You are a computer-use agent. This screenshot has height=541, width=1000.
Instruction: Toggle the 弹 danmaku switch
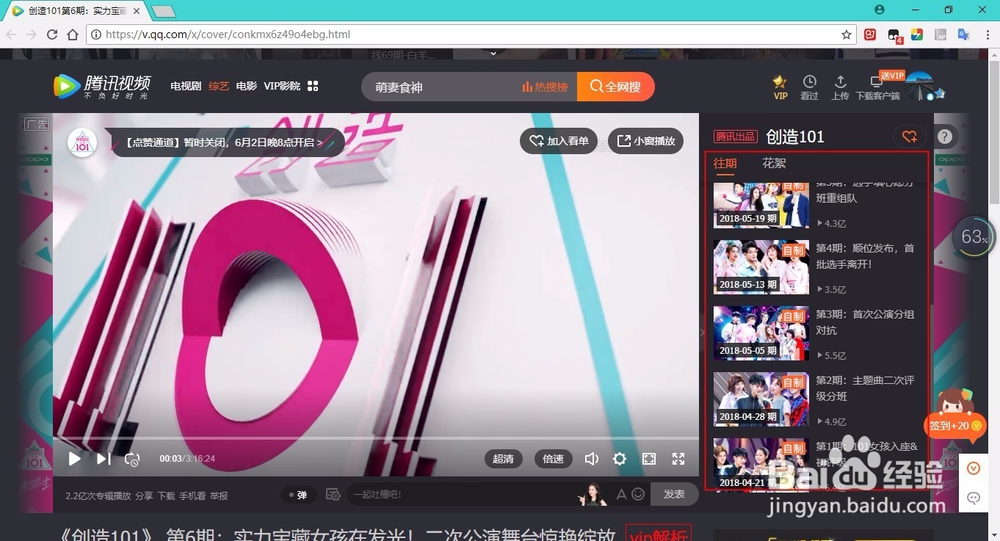tap(298, 494)
